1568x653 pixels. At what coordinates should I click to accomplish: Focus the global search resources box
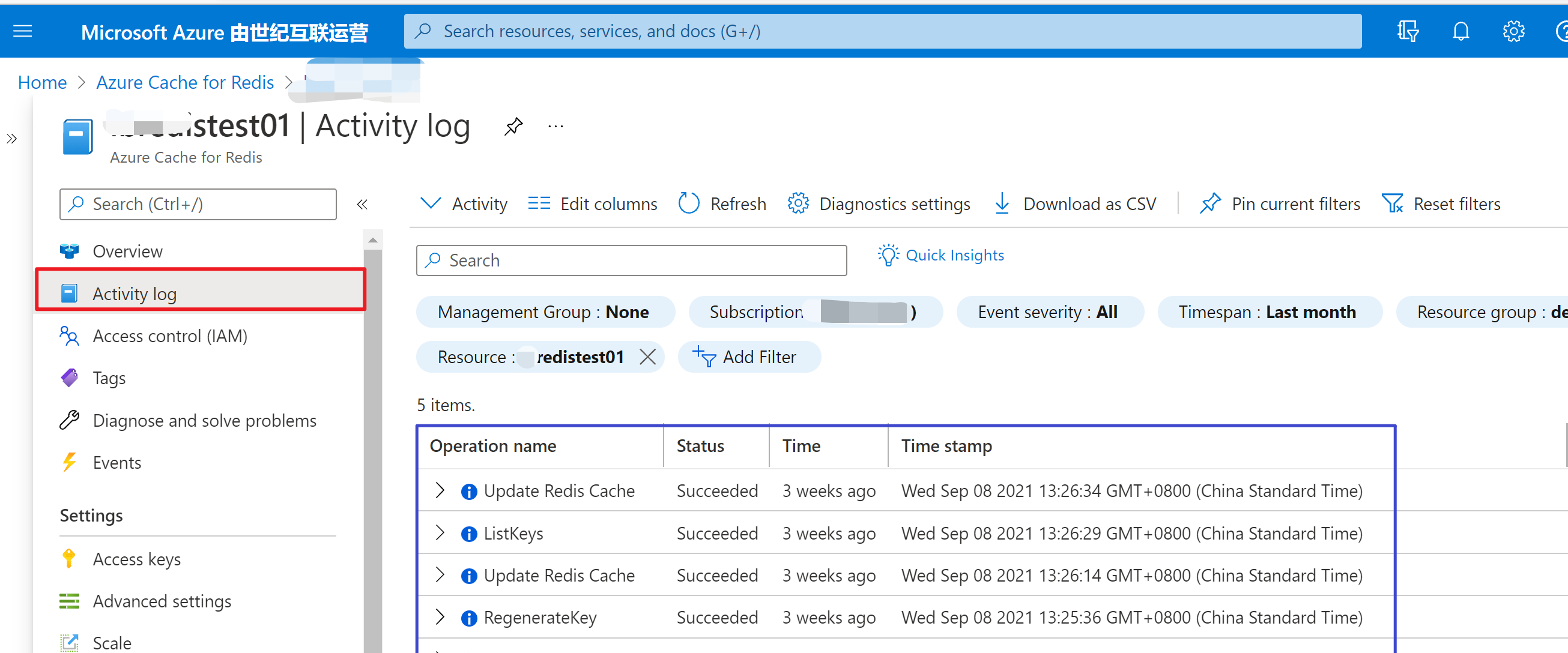pyautogui.click(x=883, y=31)
